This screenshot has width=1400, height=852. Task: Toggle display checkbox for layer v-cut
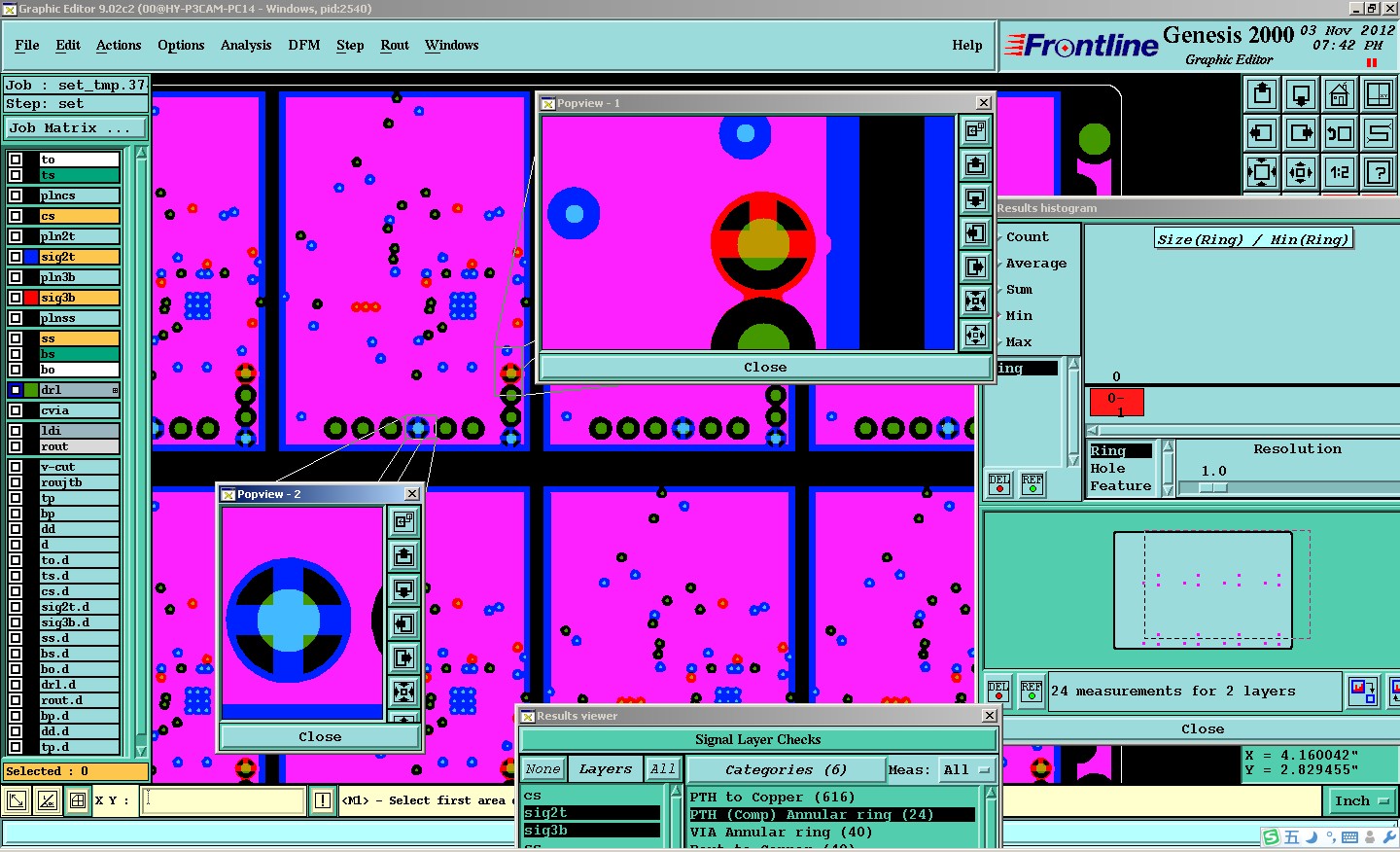tap(16, 467)
